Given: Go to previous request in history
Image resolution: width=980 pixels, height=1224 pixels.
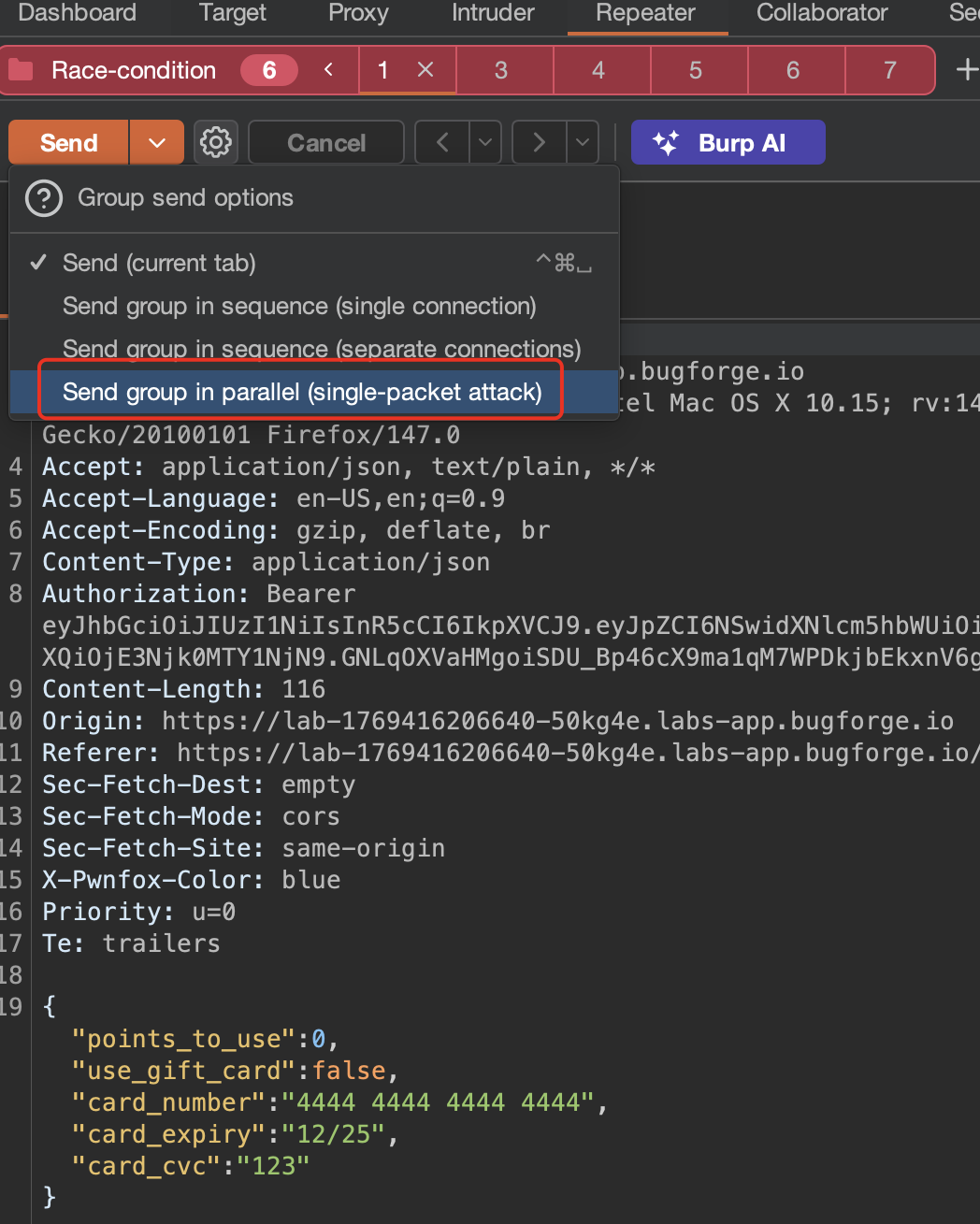Looking at the screenshot, I should coord(442,143).
